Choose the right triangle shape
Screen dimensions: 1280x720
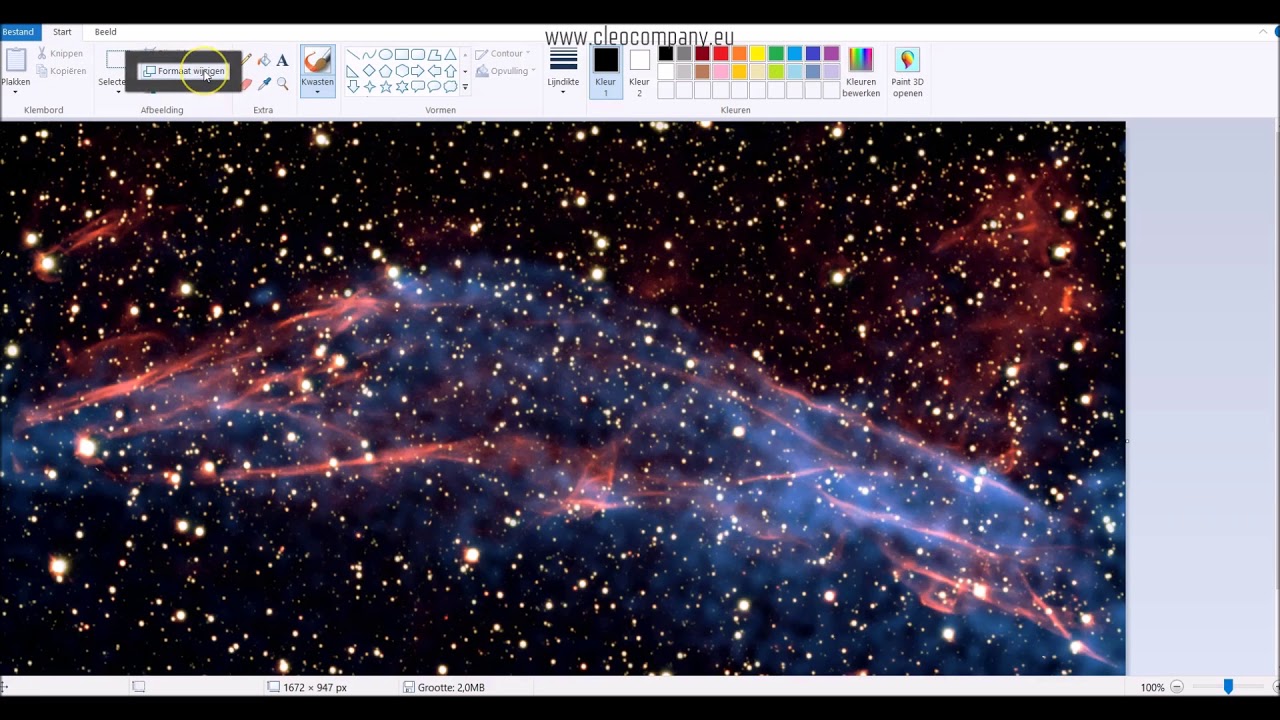click(x=353, y=71)
